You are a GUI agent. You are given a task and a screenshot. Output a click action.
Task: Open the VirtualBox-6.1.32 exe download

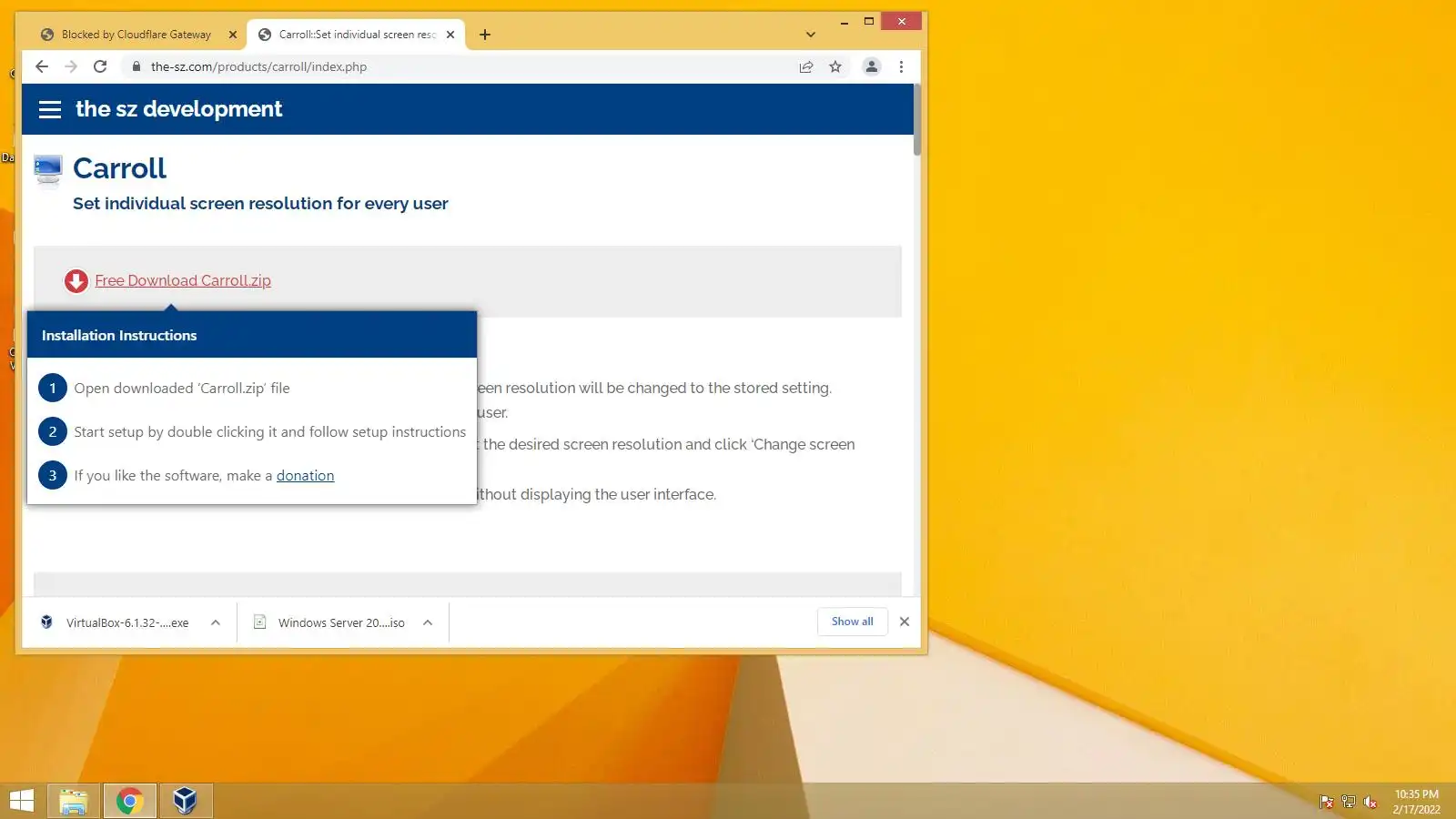point(127,623)
